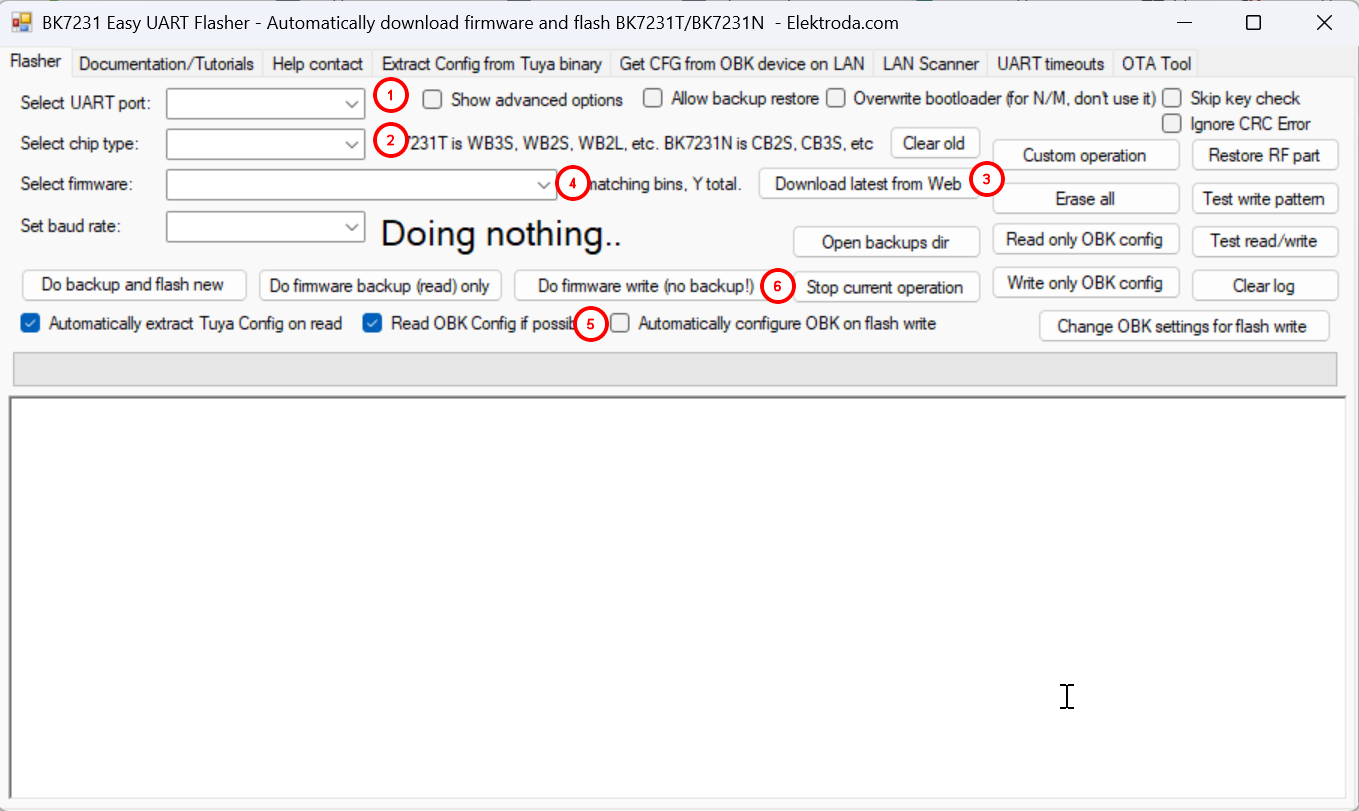Go to Documentation/Tutorials tab
The width and height of the screenshot is (1359, 811).
pos(166,64)
